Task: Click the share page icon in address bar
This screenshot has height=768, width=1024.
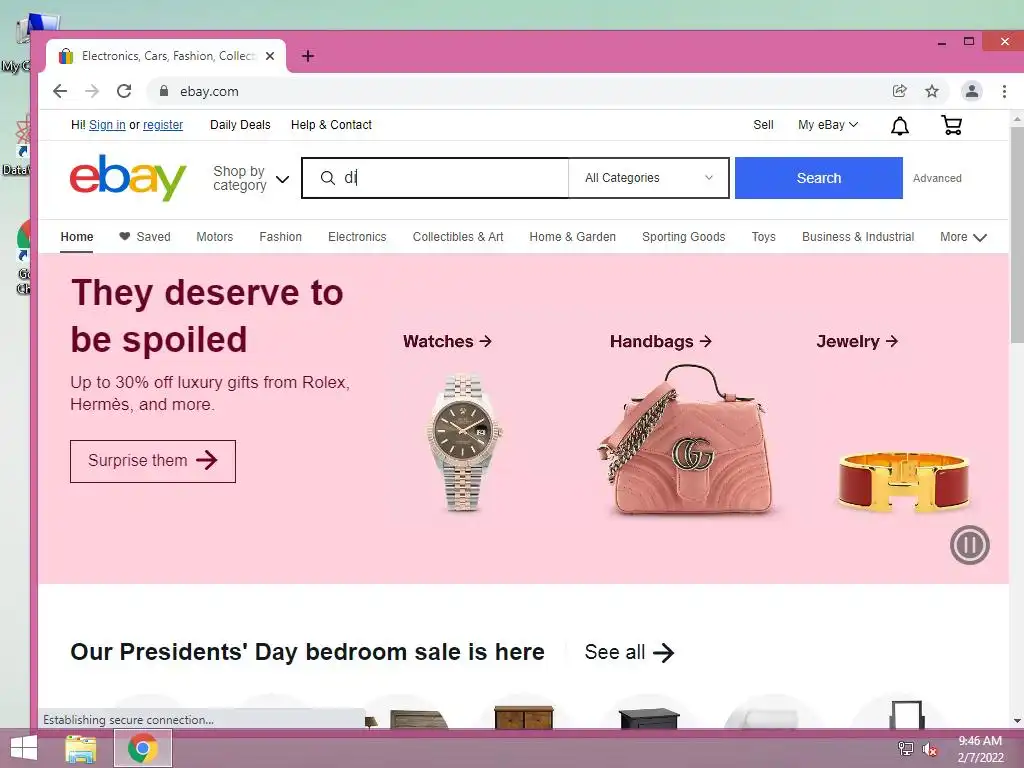Action: point(900,91)
